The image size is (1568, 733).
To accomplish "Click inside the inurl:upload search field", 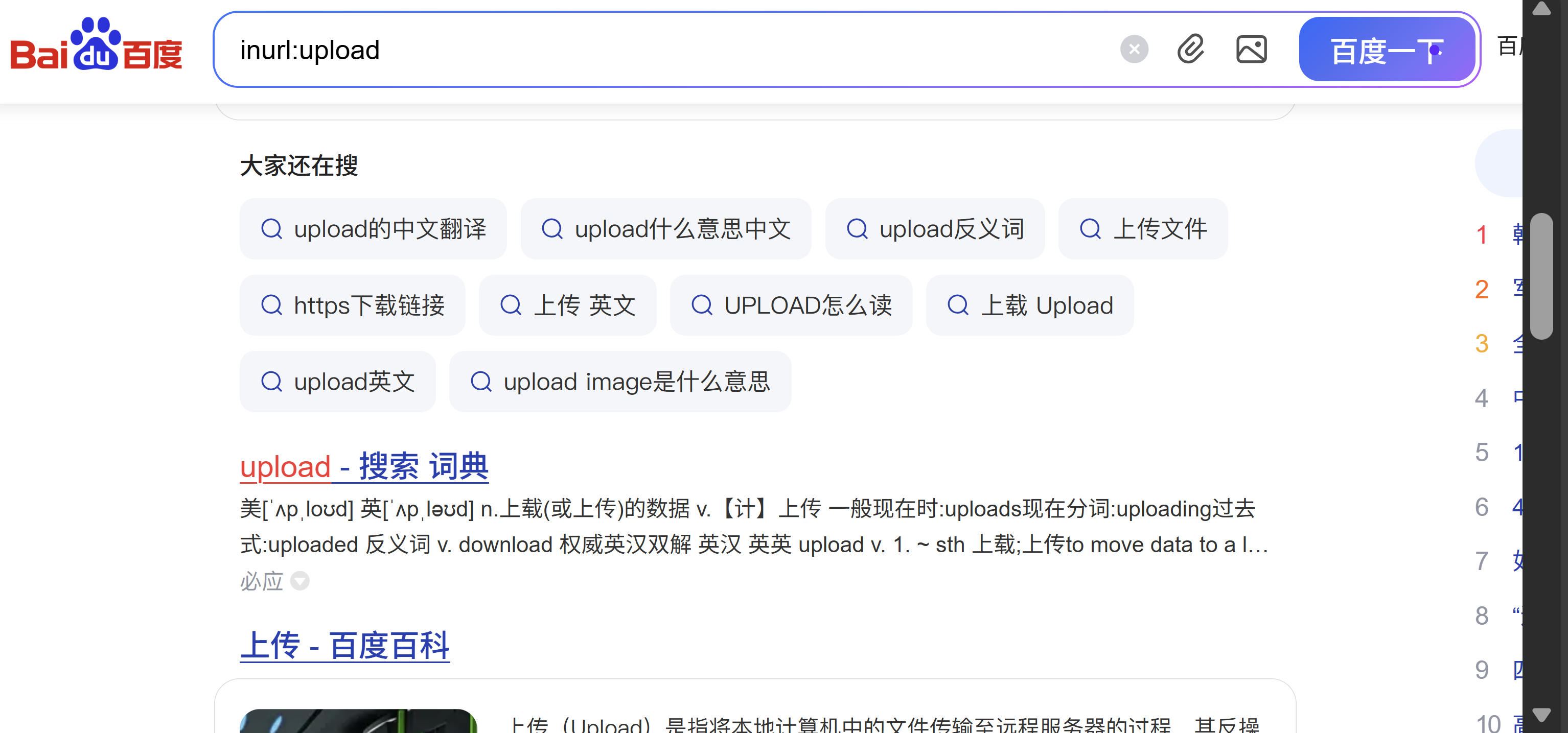I will (609, 50).
